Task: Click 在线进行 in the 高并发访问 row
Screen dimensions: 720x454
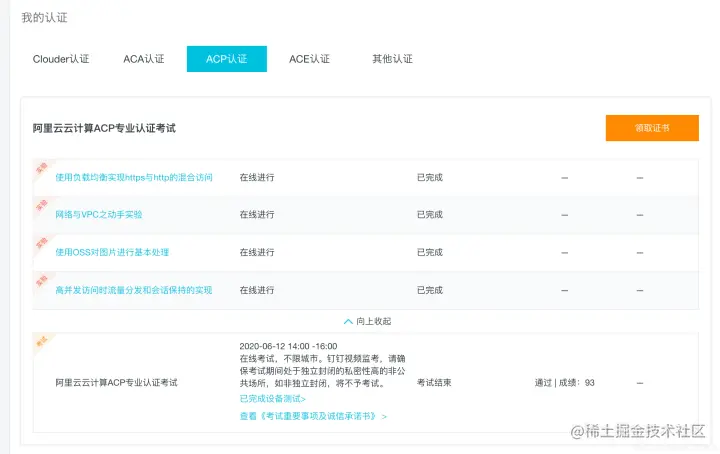Action: click(x=257, y=290)
